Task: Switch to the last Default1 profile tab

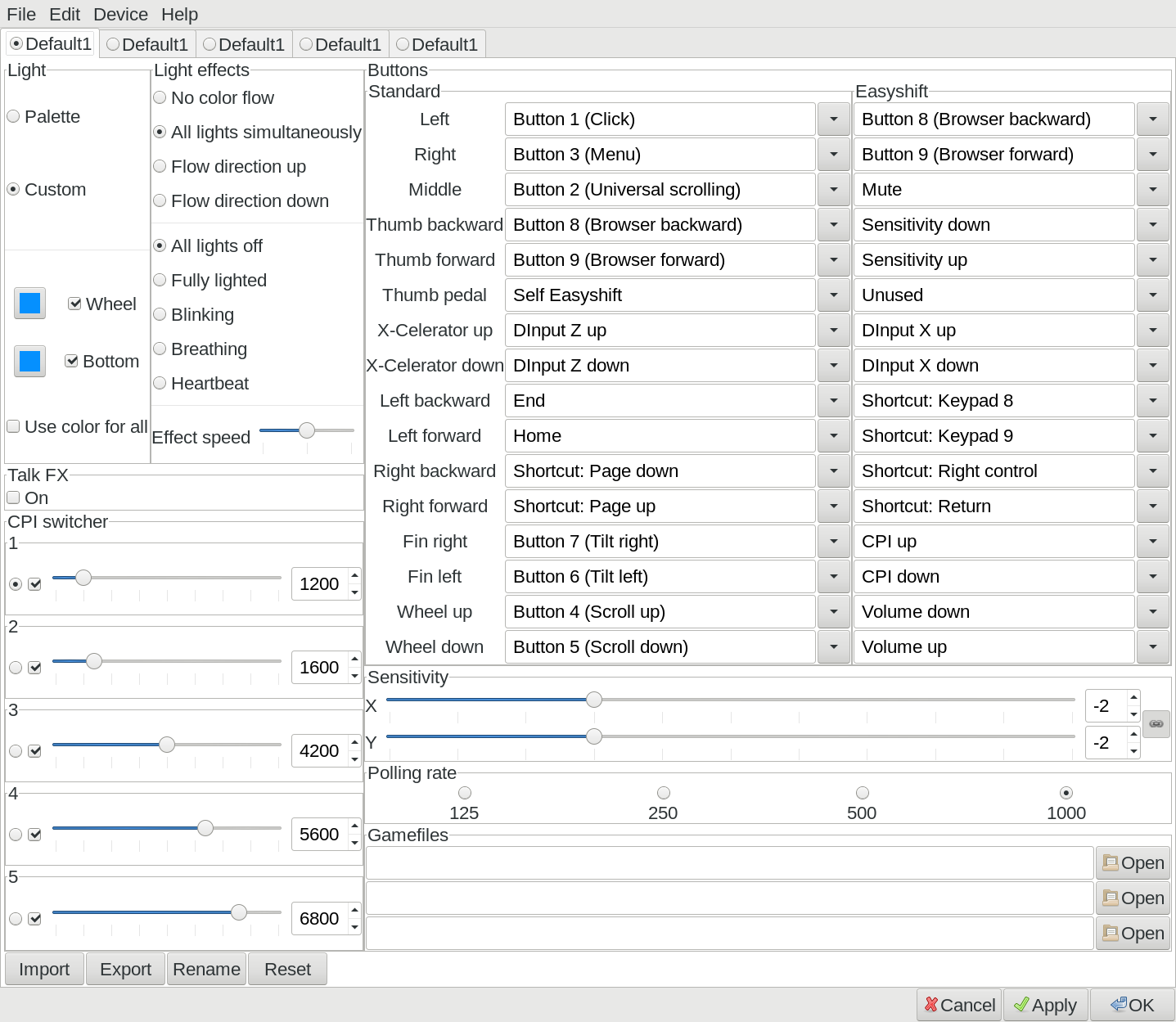Action: pos(437,44)
